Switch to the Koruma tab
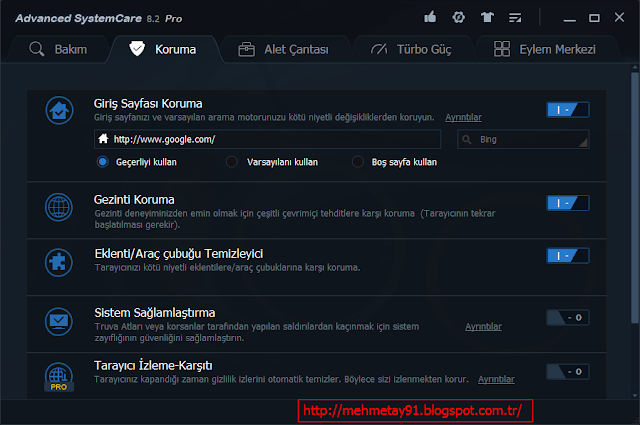 pos(163,49)
